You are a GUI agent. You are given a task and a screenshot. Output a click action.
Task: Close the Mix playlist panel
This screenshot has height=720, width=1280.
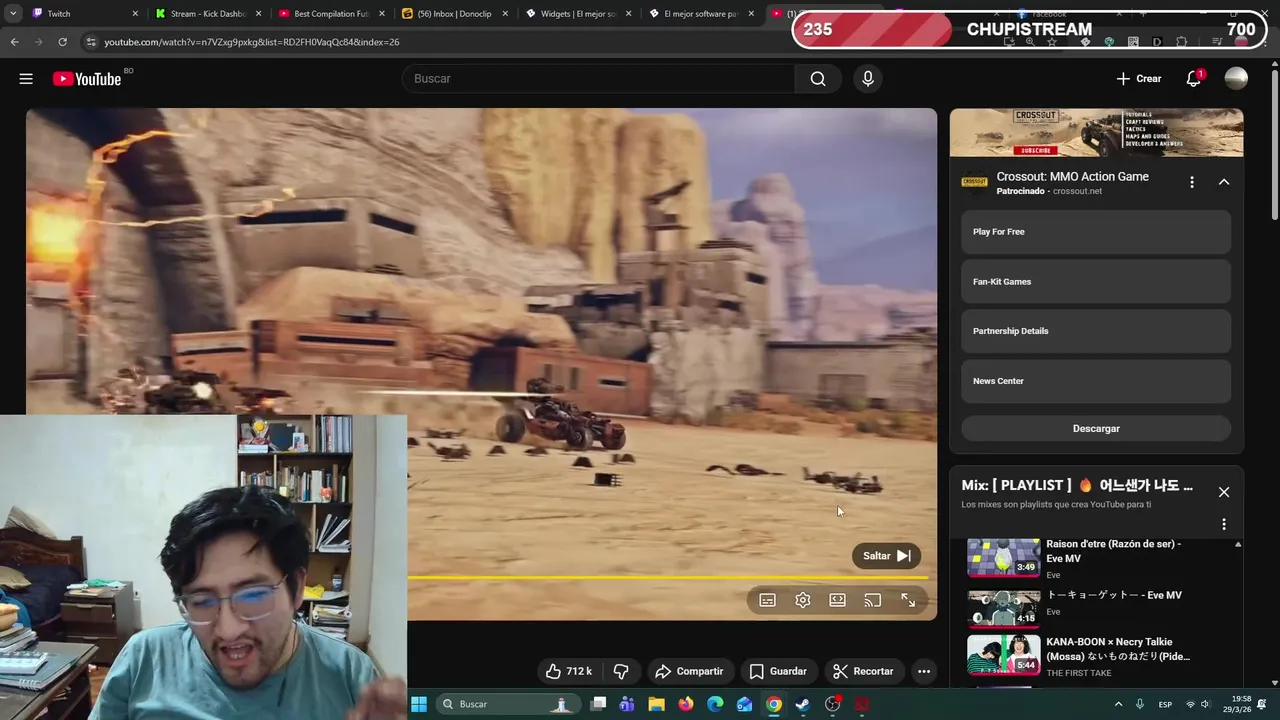tap(1223, 492)
